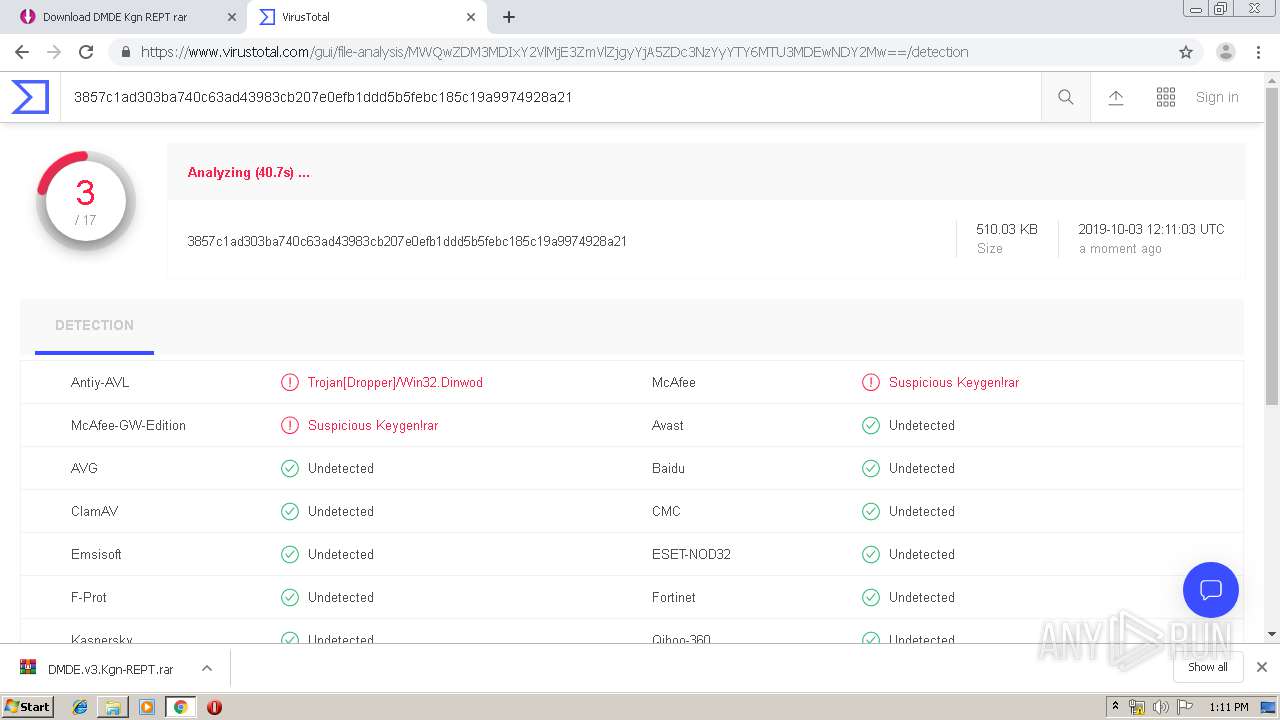Click the address bar URL
This screenshot has height=720, width=1280.
[554, 52]
